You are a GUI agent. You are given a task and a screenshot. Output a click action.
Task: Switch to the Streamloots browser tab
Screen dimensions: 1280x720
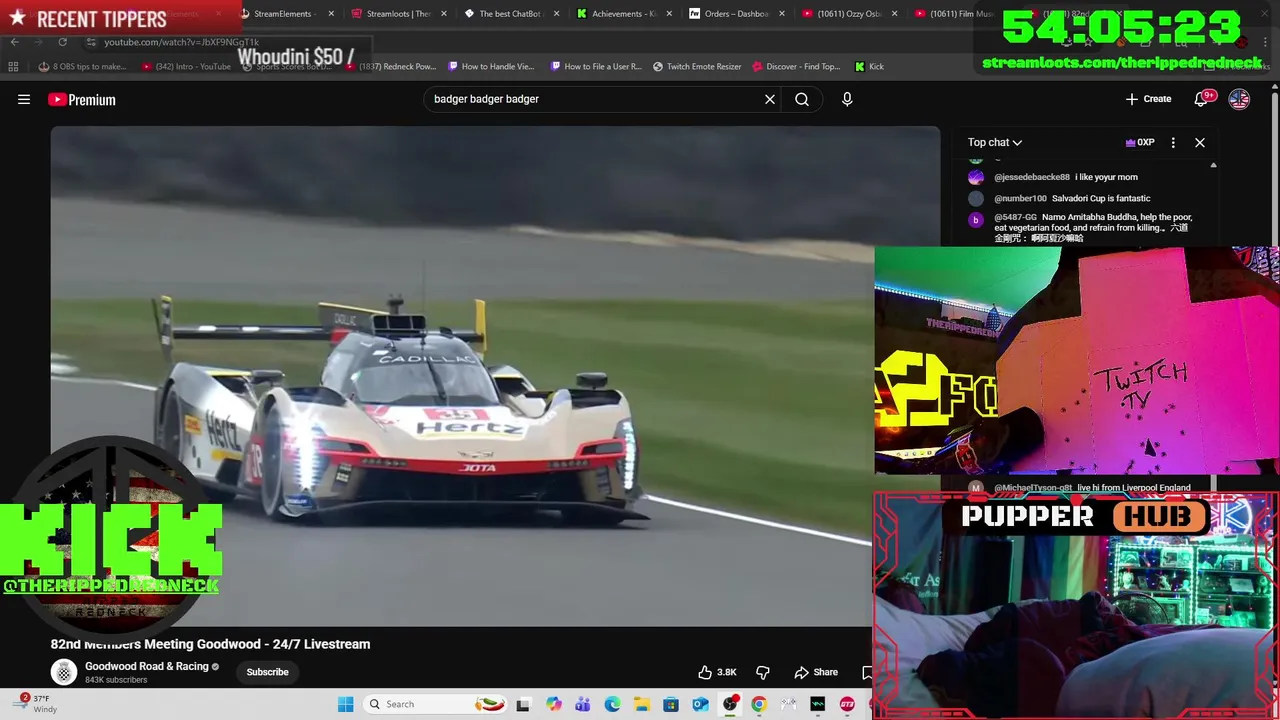[x=396, y=14]
